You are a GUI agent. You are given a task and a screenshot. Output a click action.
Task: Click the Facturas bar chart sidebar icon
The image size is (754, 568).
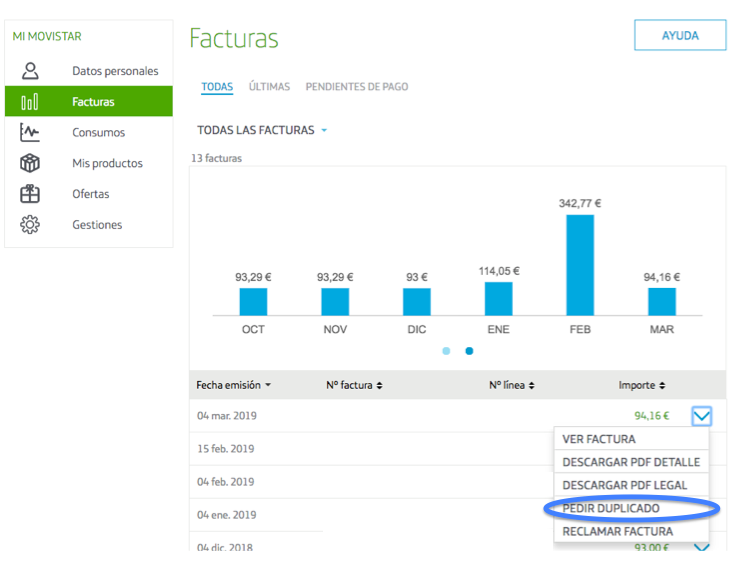pos(30,102)
